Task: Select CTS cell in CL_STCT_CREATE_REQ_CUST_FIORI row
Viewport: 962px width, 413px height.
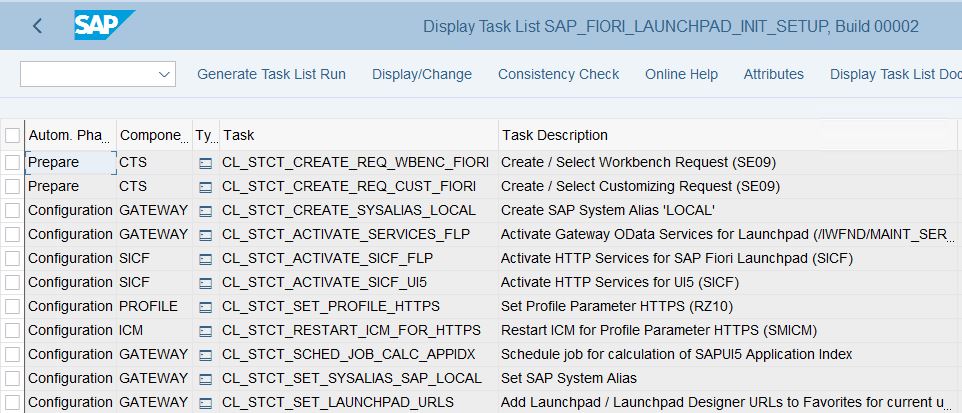Action: [155, 187]
